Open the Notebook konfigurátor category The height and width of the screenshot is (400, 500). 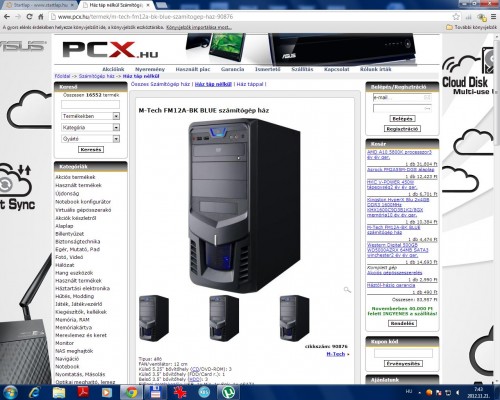point(83,202)
